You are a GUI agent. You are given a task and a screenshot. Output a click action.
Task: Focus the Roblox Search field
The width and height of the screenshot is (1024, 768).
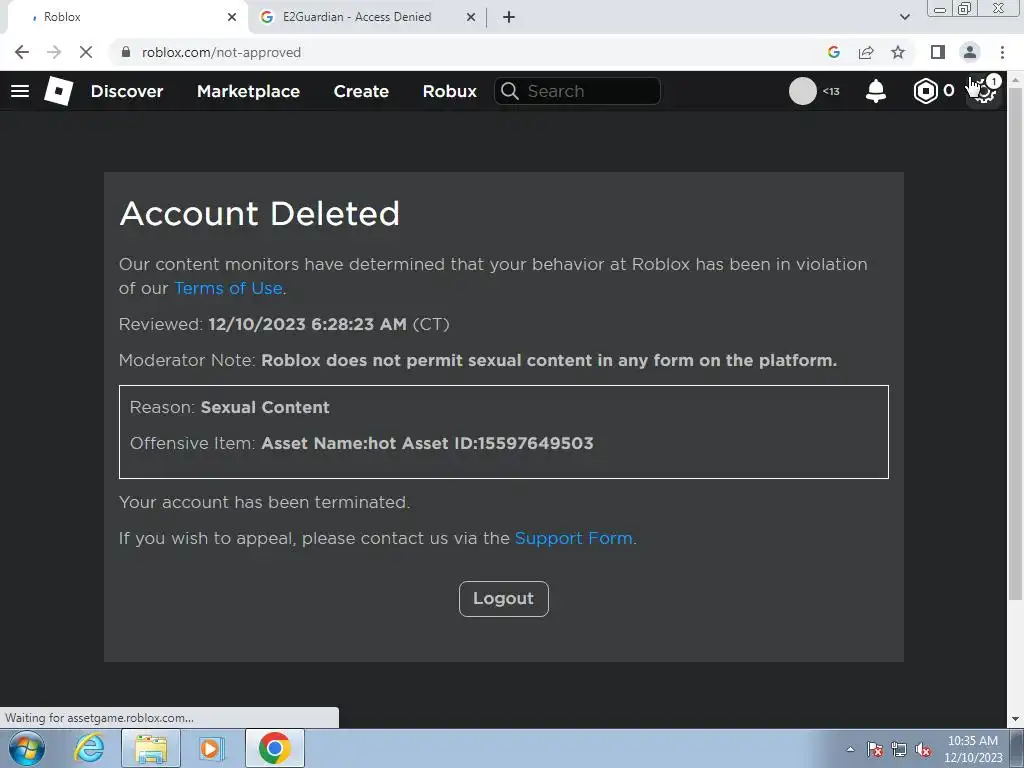(577, 91)
